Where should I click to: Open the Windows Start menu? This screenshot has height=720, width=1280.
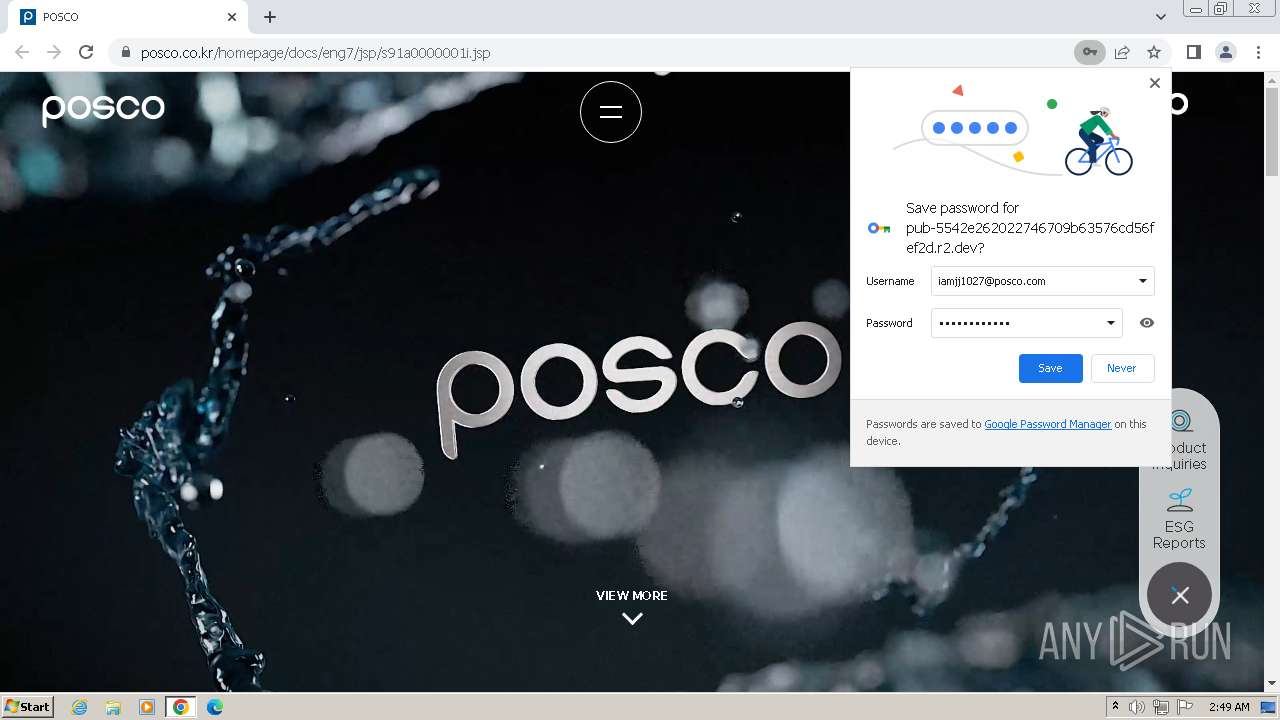coord(28,706)
